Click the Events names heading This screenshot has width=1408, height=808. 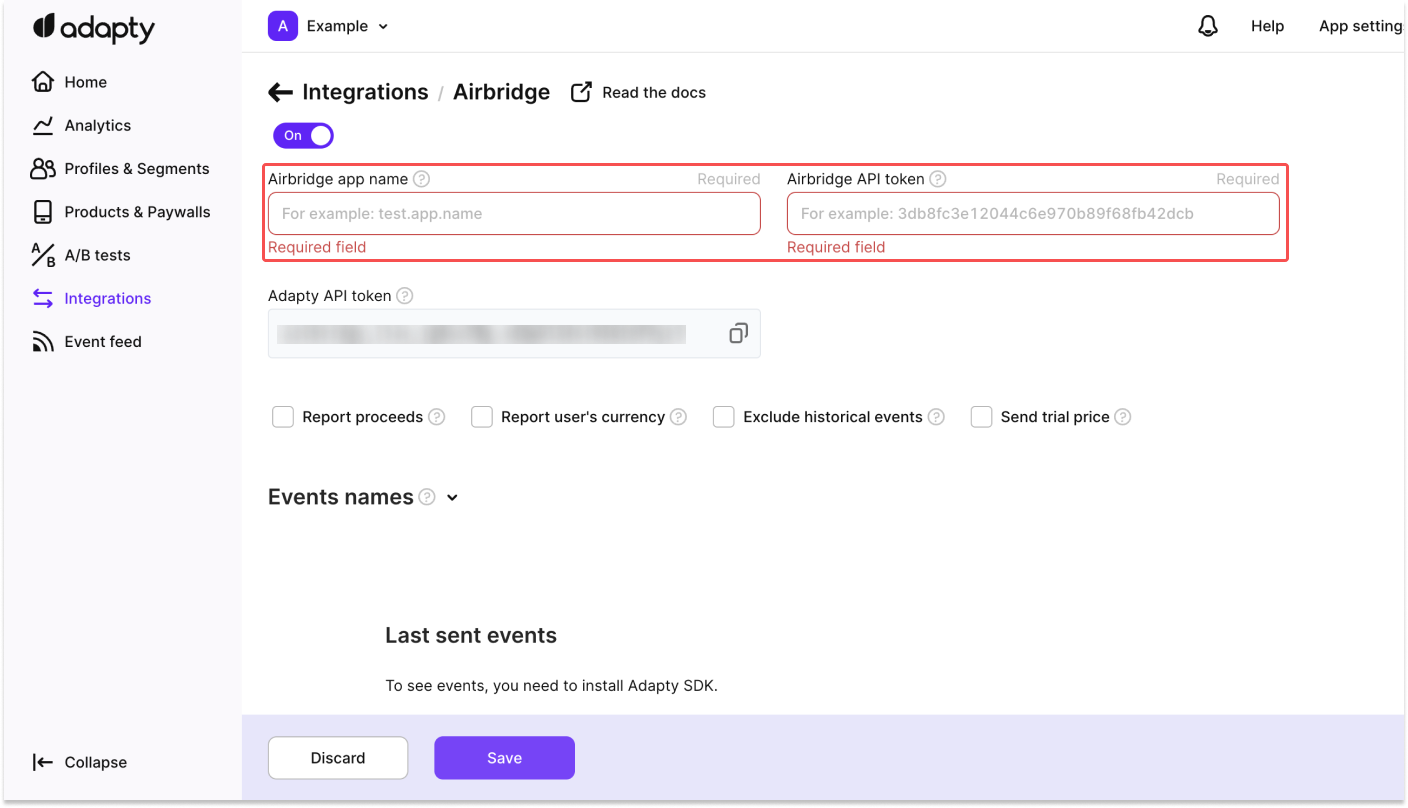tap(341, 497)
